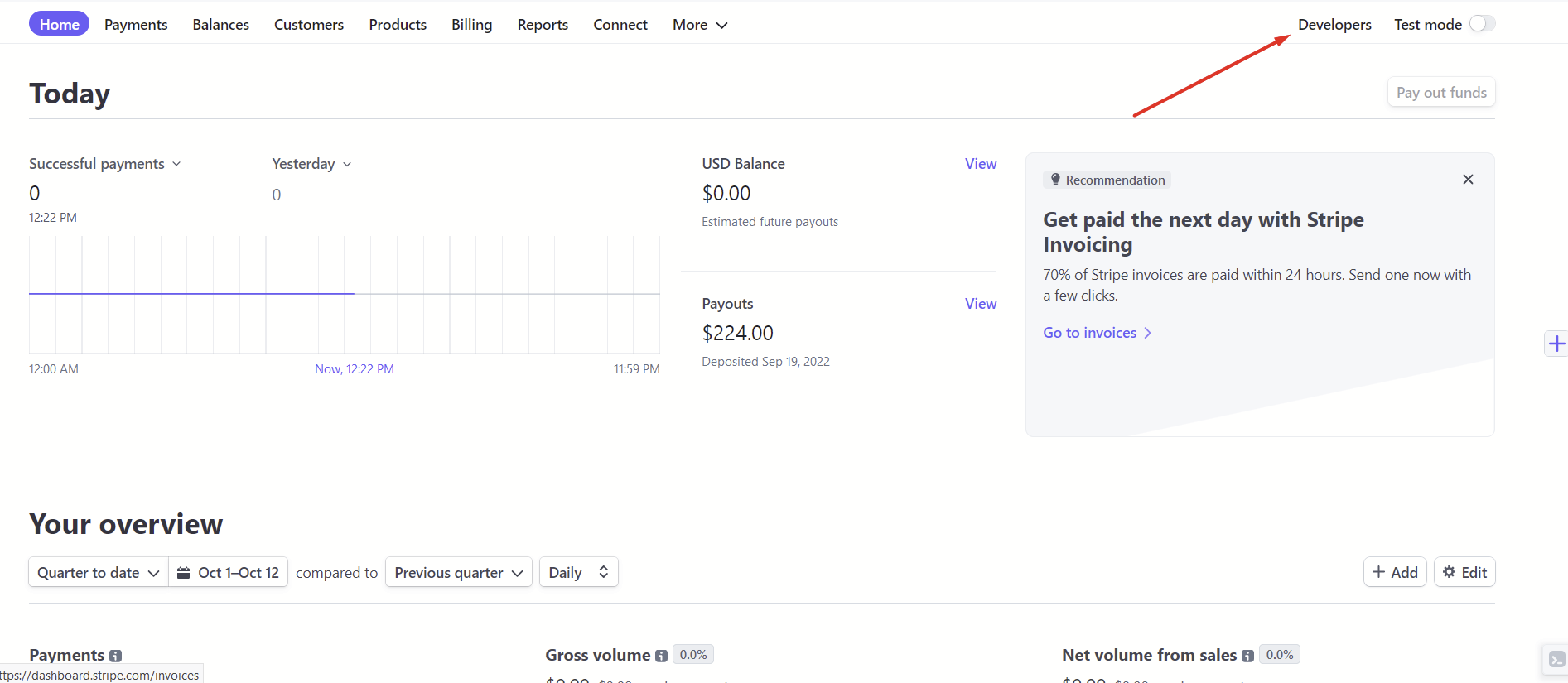Image resolution: width=1568 pixels, height=683 pixels.
Task: Click the plus icon on right edge
Action: point(1556,344)
